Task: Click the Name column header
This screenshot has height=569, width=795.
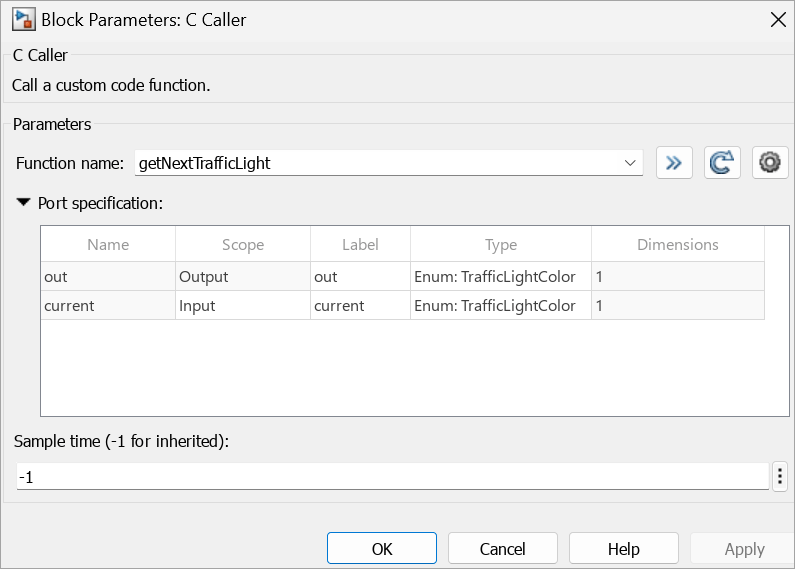Action: coord(108,245)
